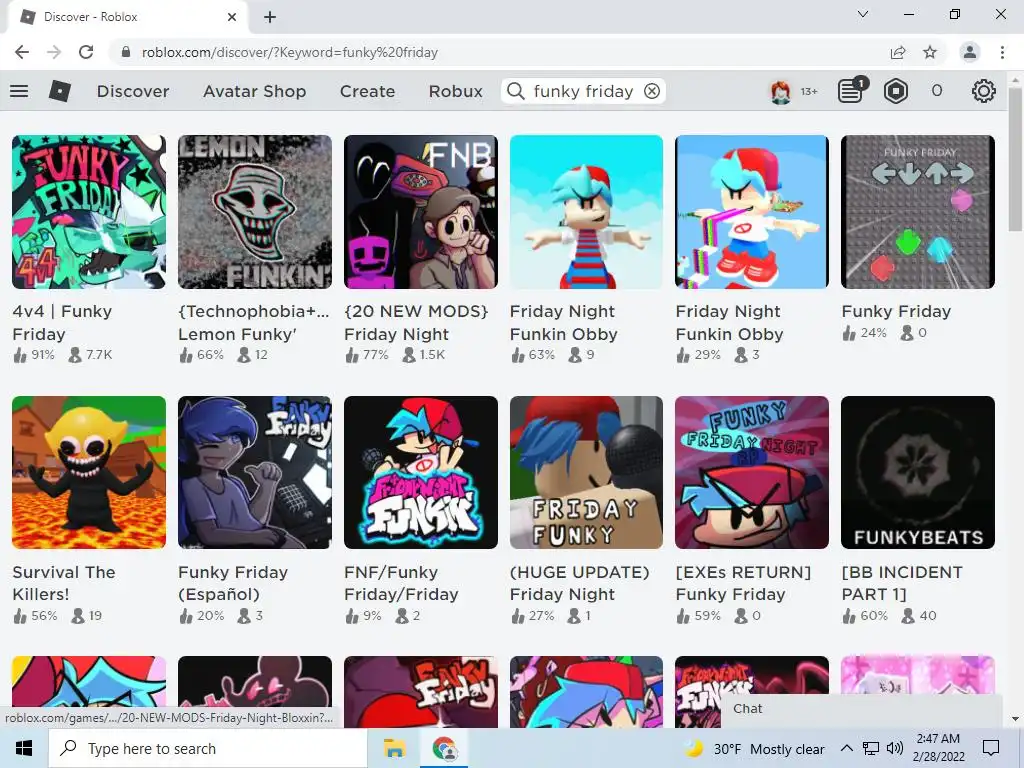Click Funky Friday Night RP thumbnail

click(x=752, y=472)
